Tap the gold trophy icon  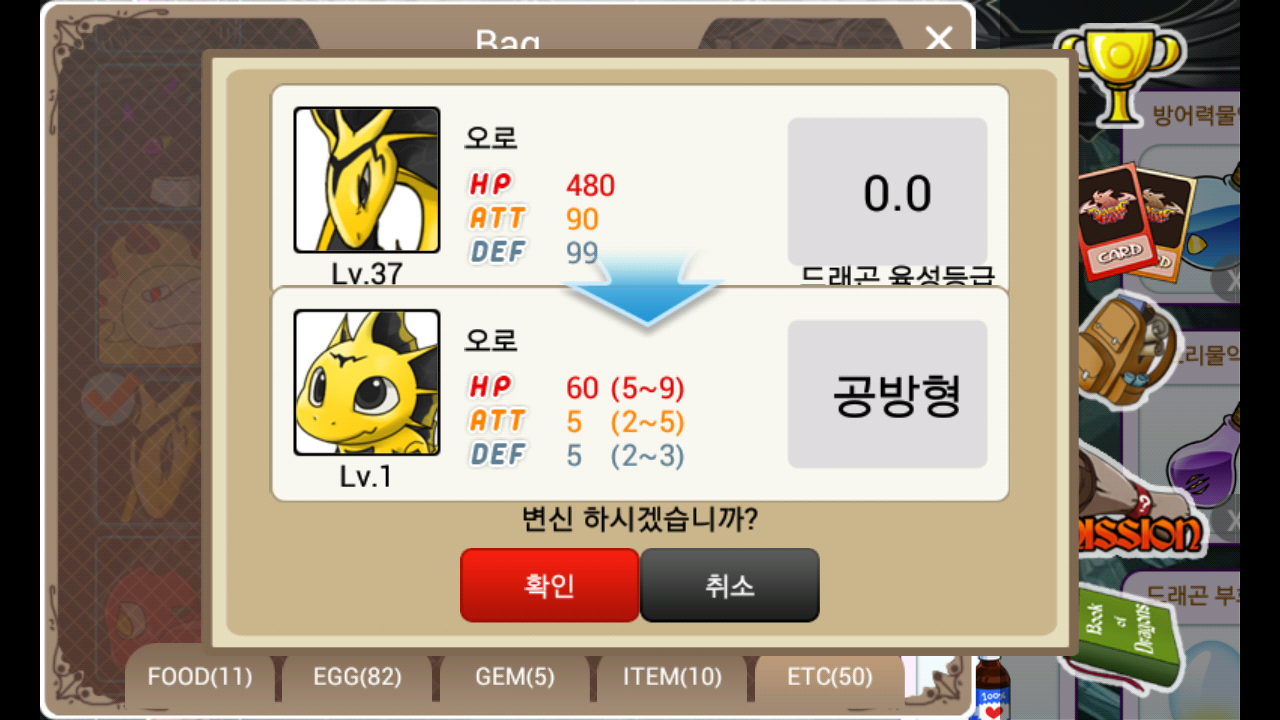coord(1120,75)
